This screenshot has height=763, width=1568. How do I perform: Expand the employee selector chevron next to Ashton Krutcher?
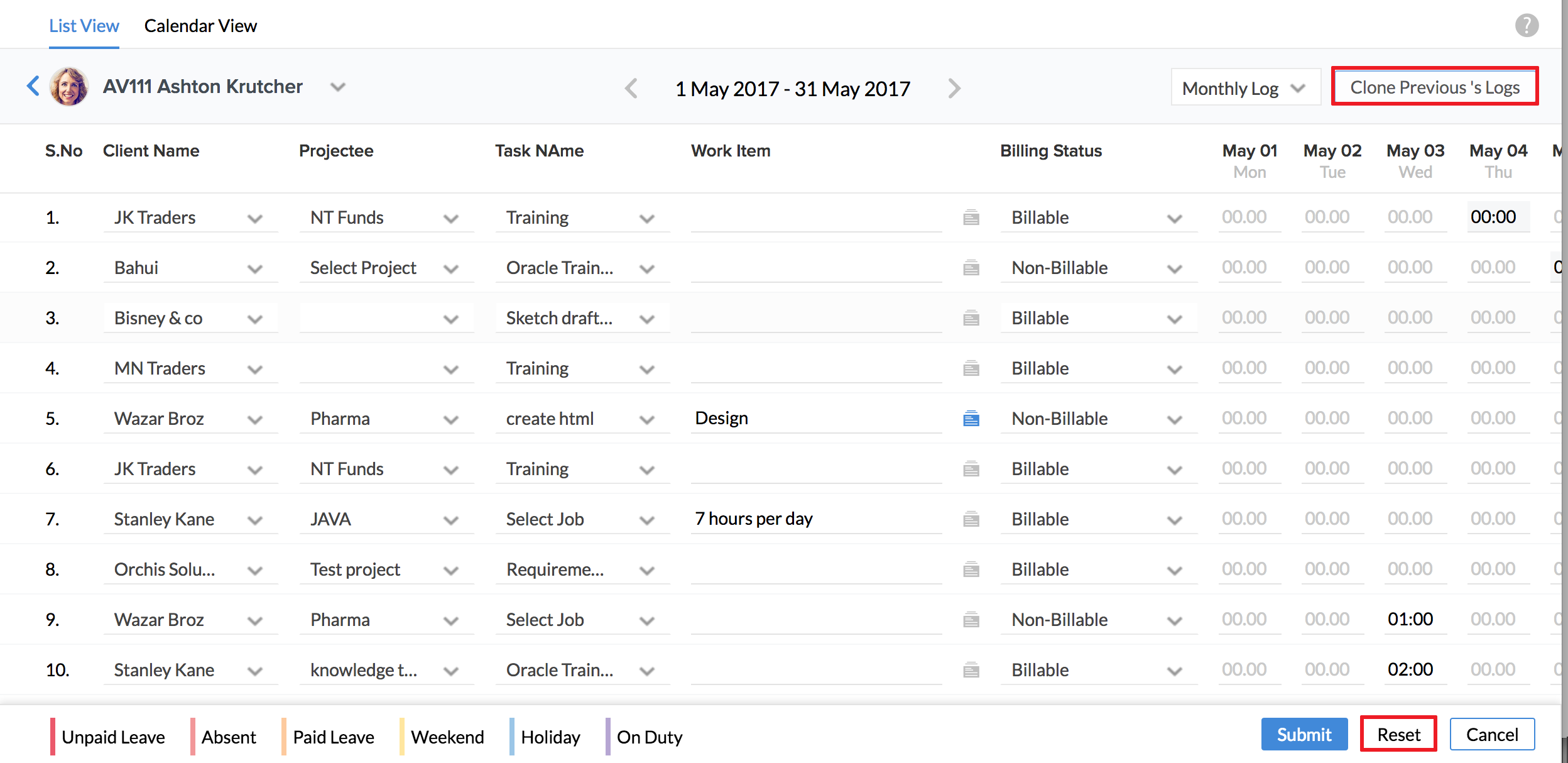tap(338, 87)
